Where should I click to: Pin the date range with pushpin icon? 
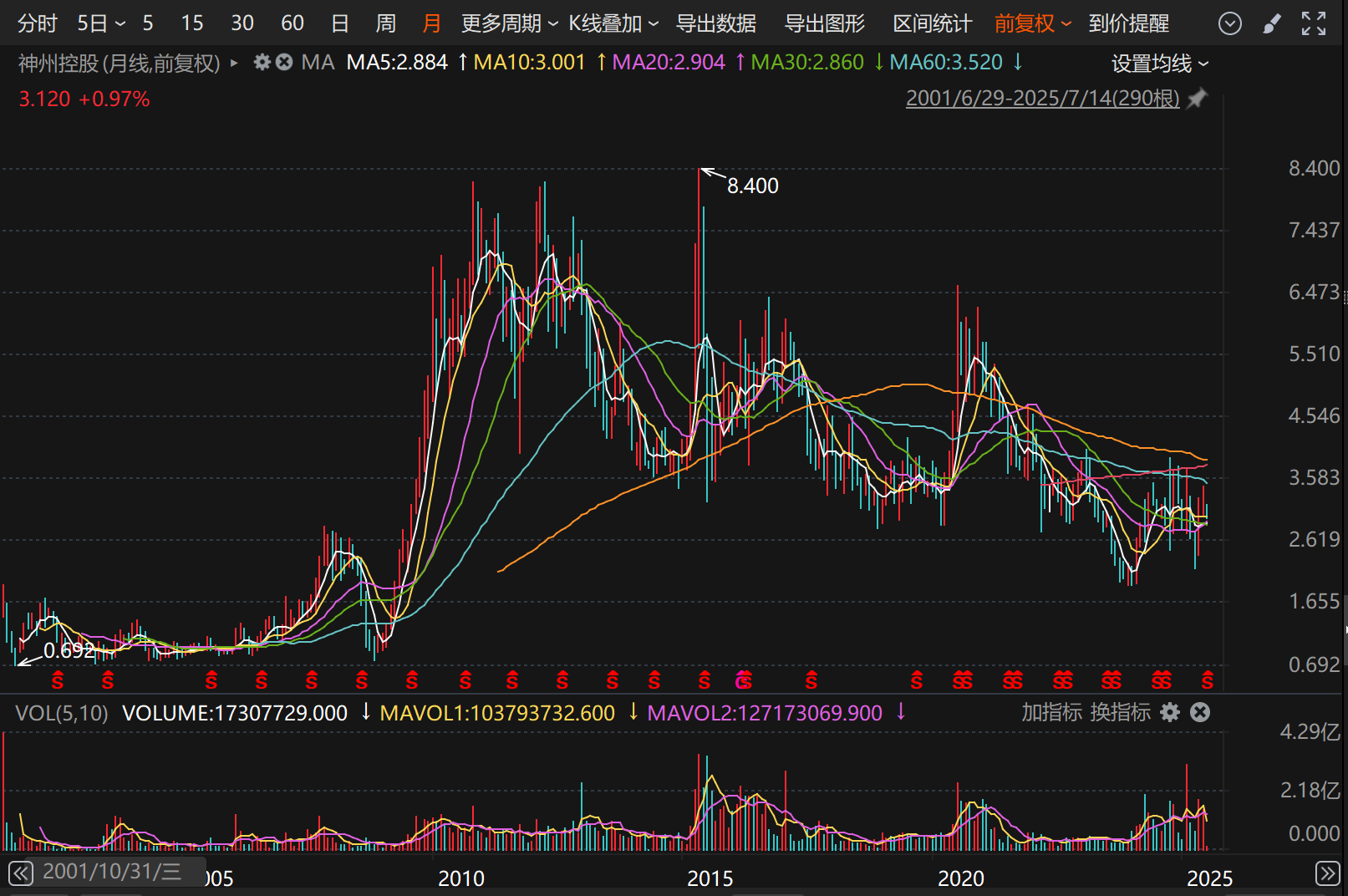point(1198,98)
